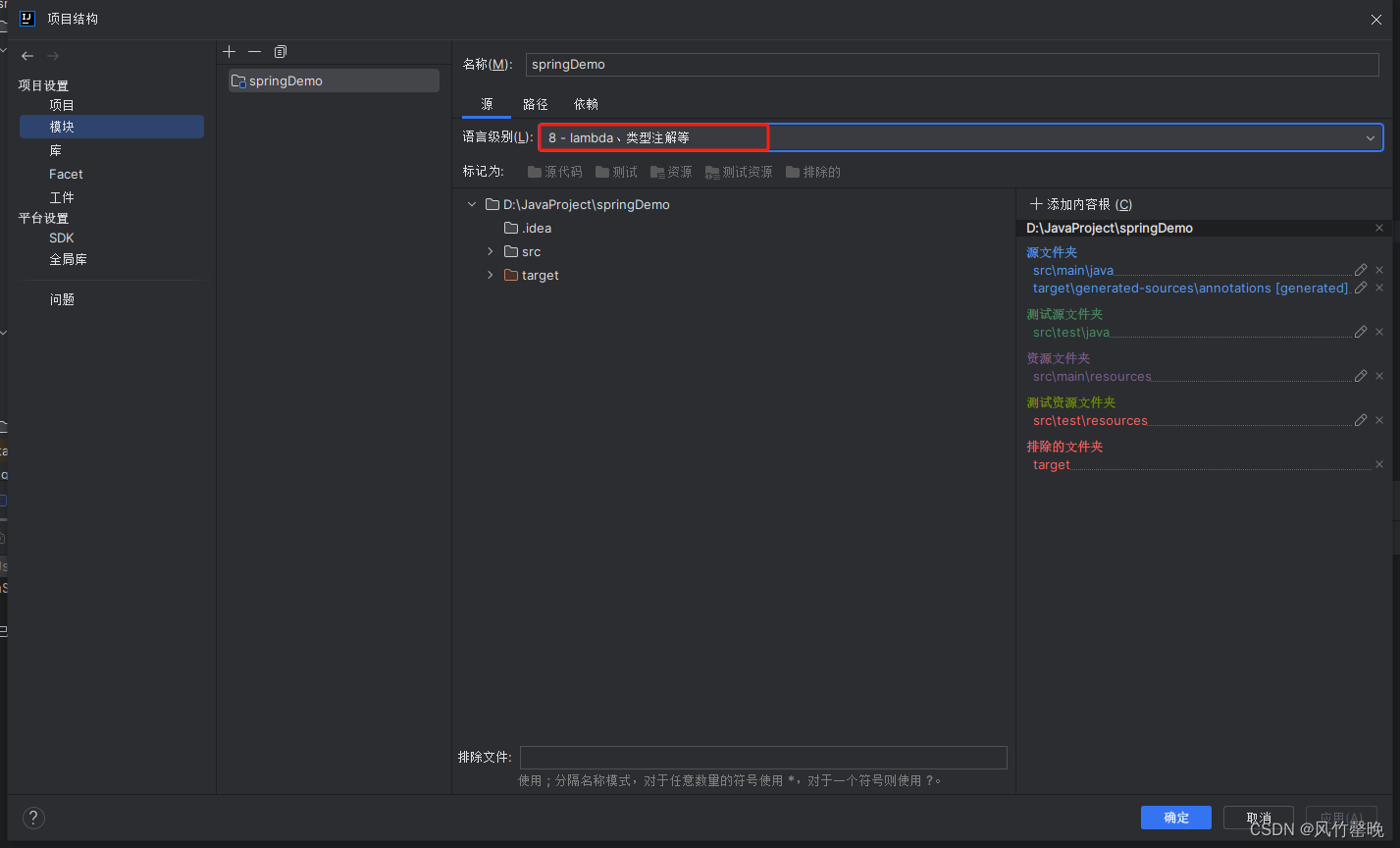Click src\test\resources path entry
The height and width of the screenshot is (848, 1400).
[x=1090, y=420]
